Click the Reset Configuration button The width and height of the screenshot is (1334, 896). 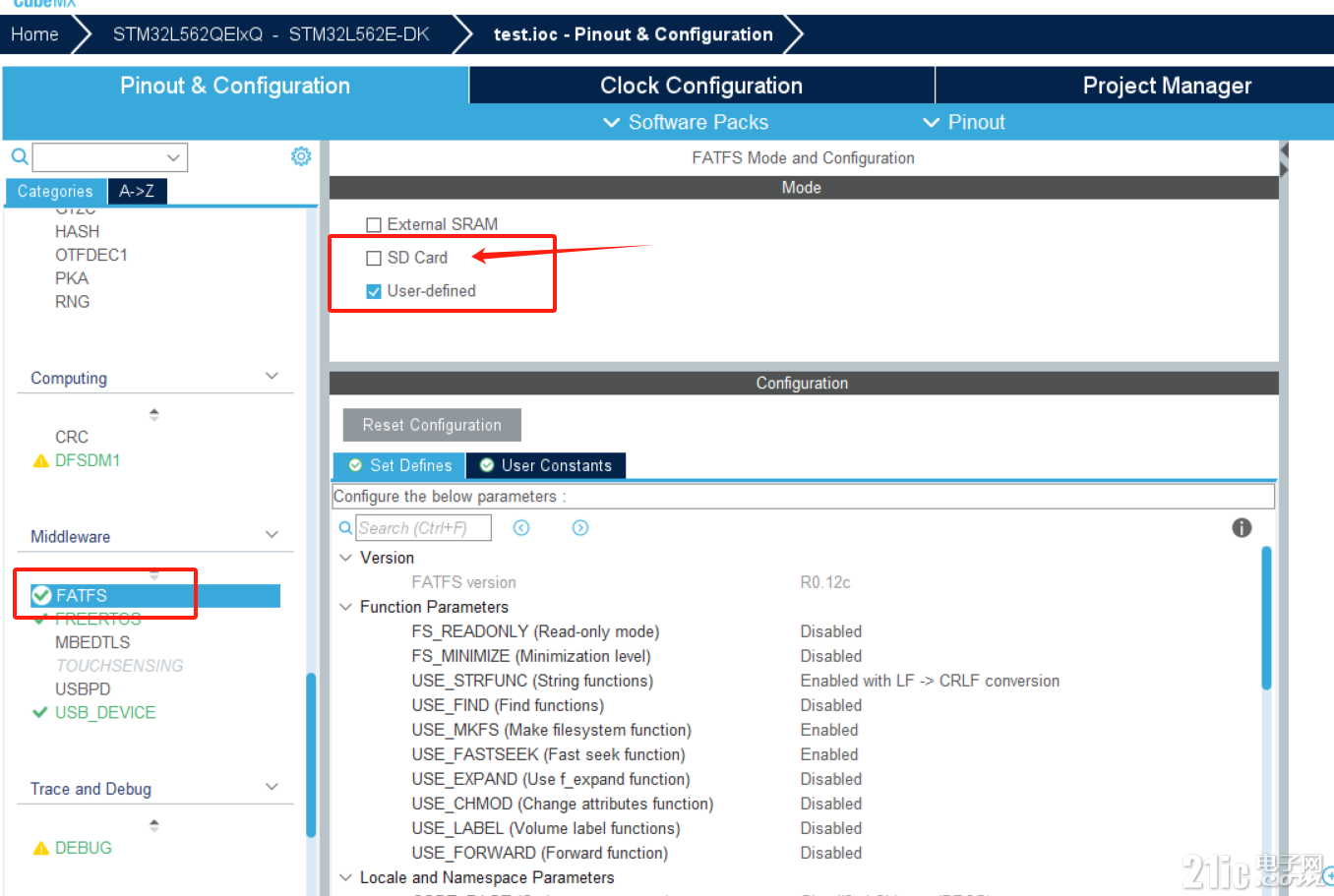click(432, 425)
